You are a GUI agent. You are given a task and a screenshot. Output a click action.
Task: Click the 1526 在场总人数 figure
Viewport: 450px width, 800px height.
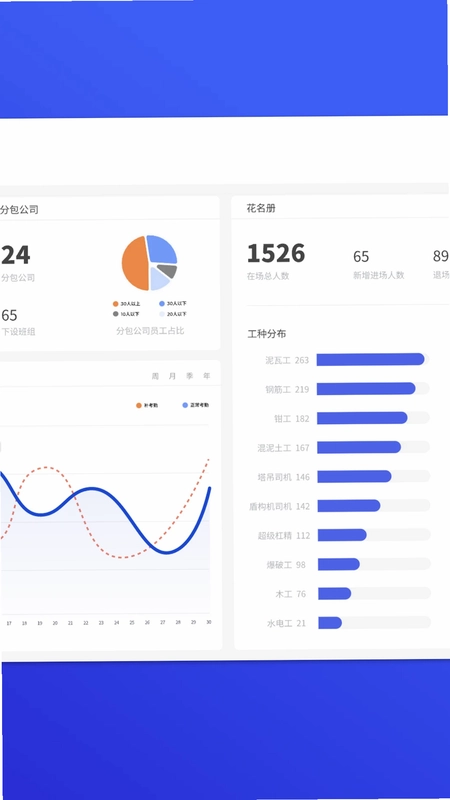276,254
